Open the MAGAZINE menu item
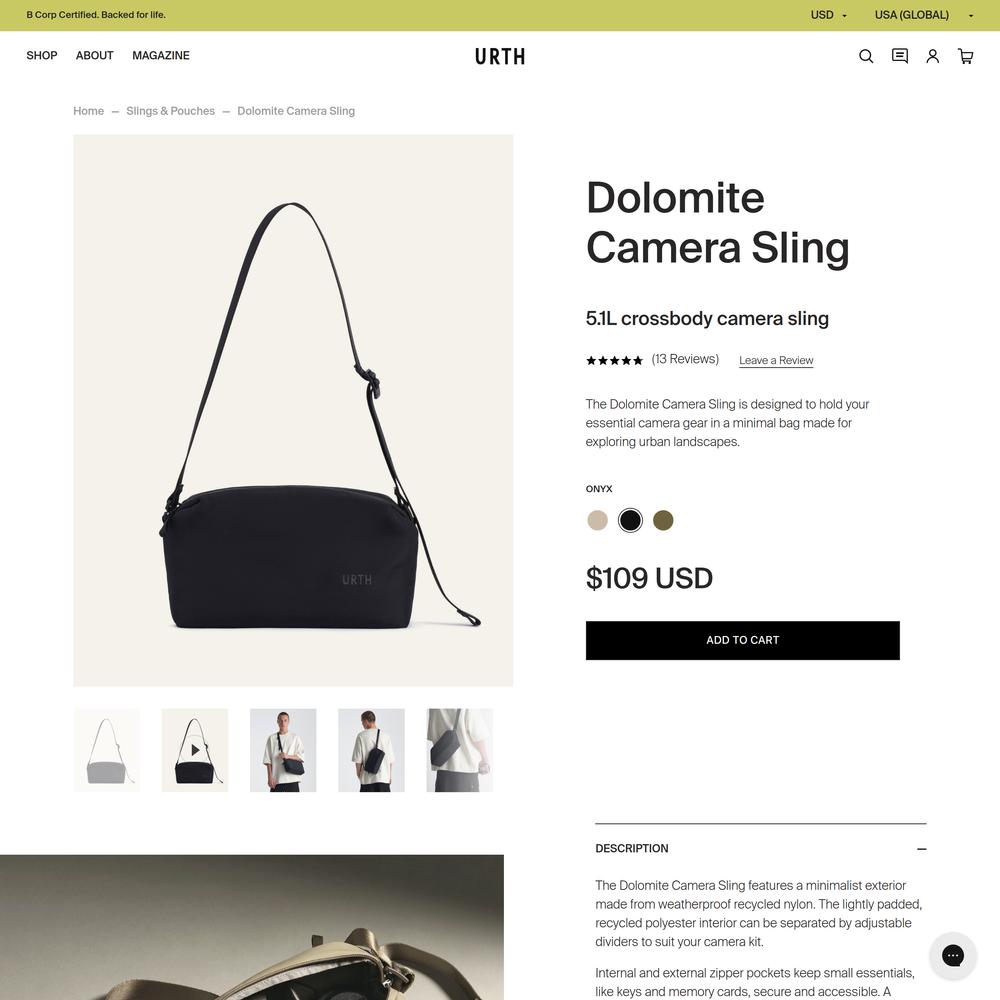Image resolution: width=1000 pixels, height=1000 pixels. pyautogui.click(x=161, y=55)
